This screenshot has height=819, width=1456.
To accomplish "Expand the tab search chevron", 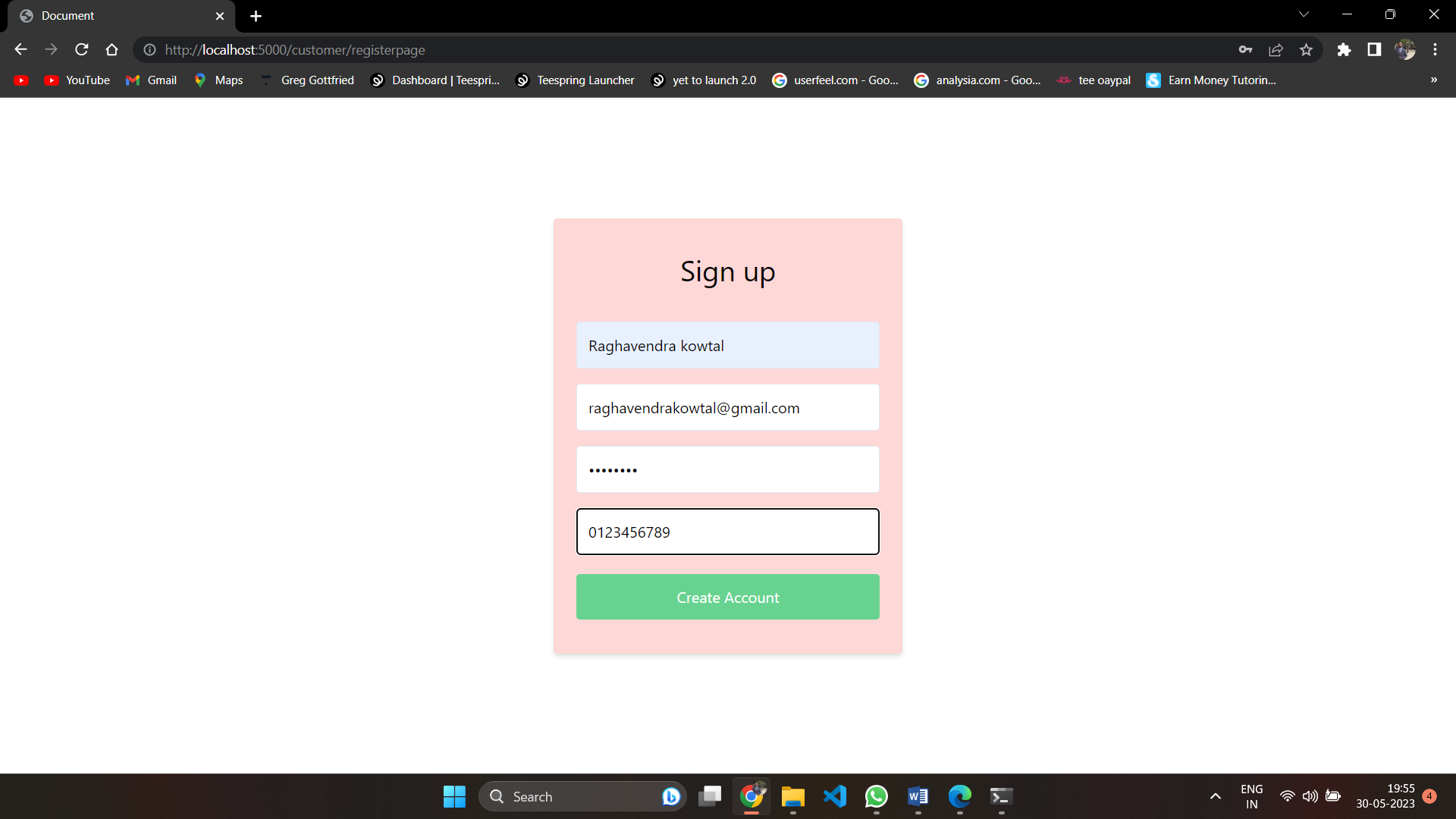I will click(1304, 14).
